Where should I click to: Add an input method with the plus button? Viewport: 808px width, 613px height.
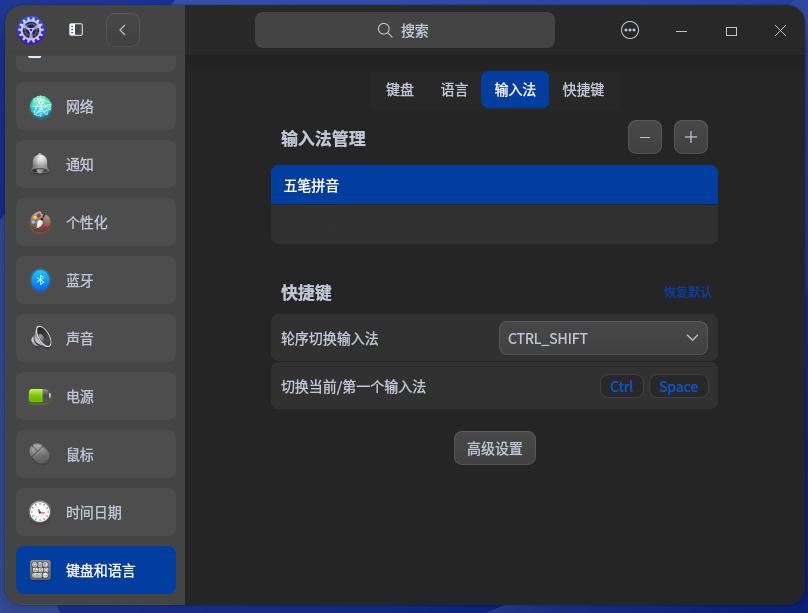690,137
